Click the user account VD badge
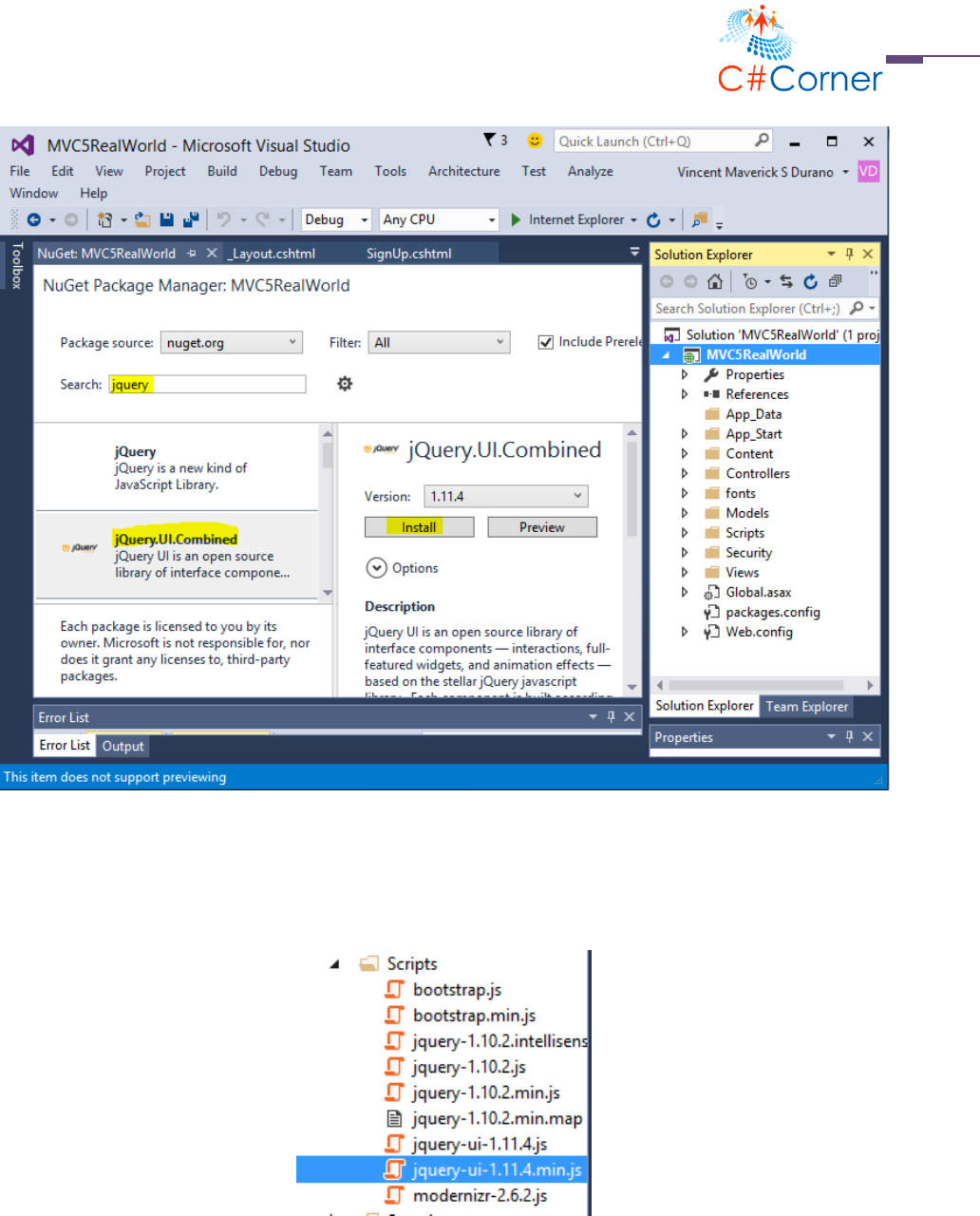980x1216 pixels. (x=868, y=171)
